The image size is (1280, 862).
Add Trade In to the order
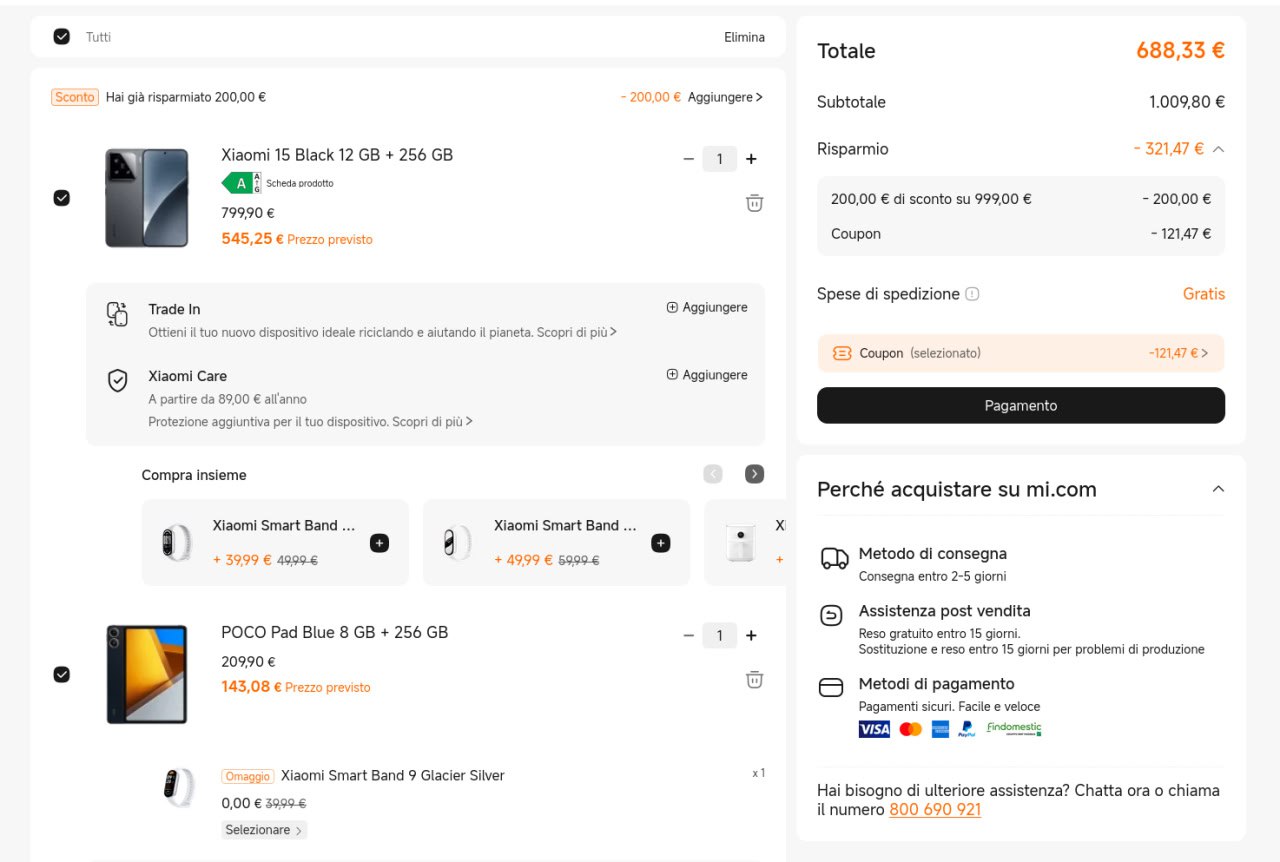707,308
